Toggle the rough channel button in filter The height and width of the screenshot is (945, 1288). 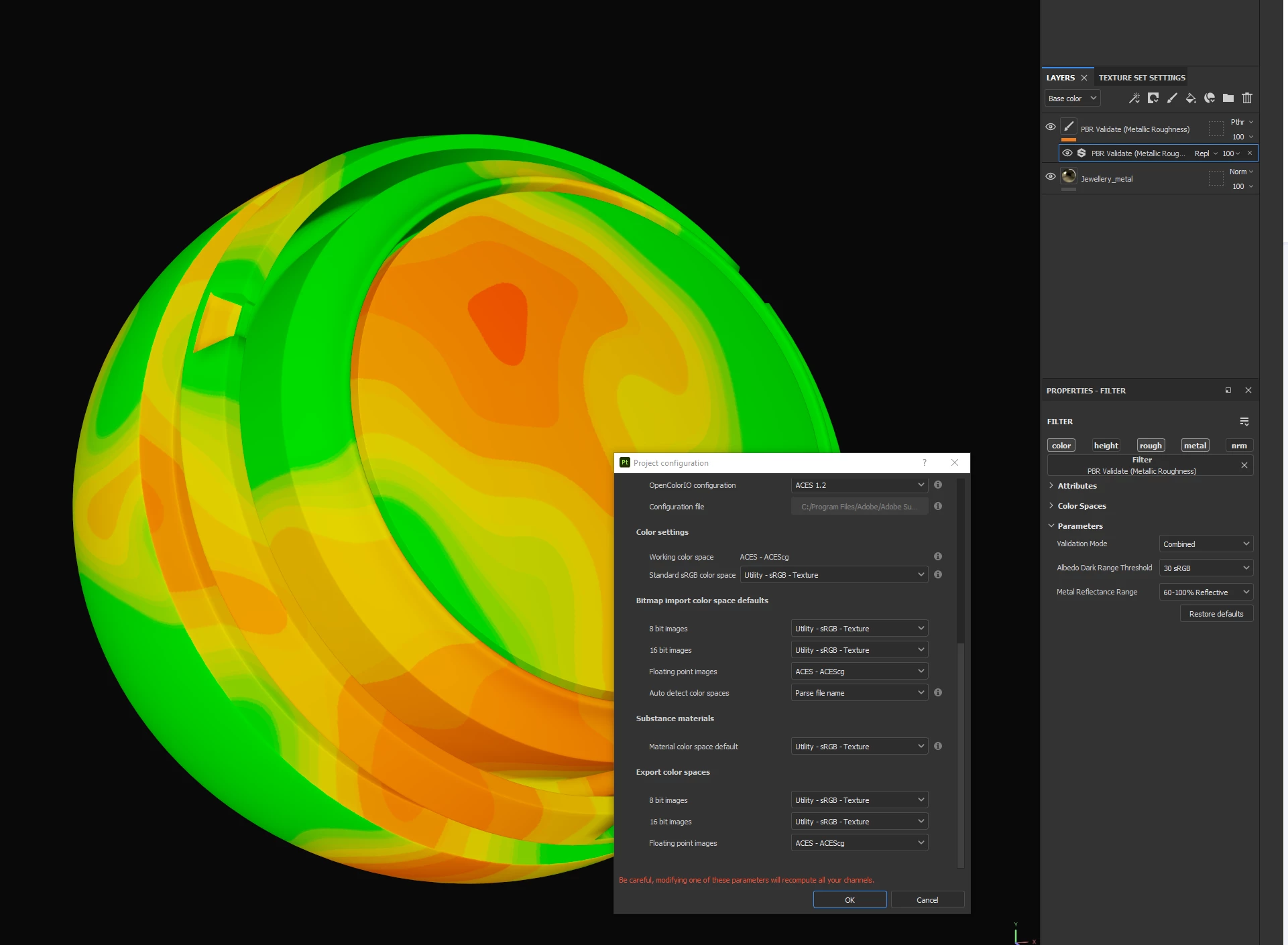1151,446
